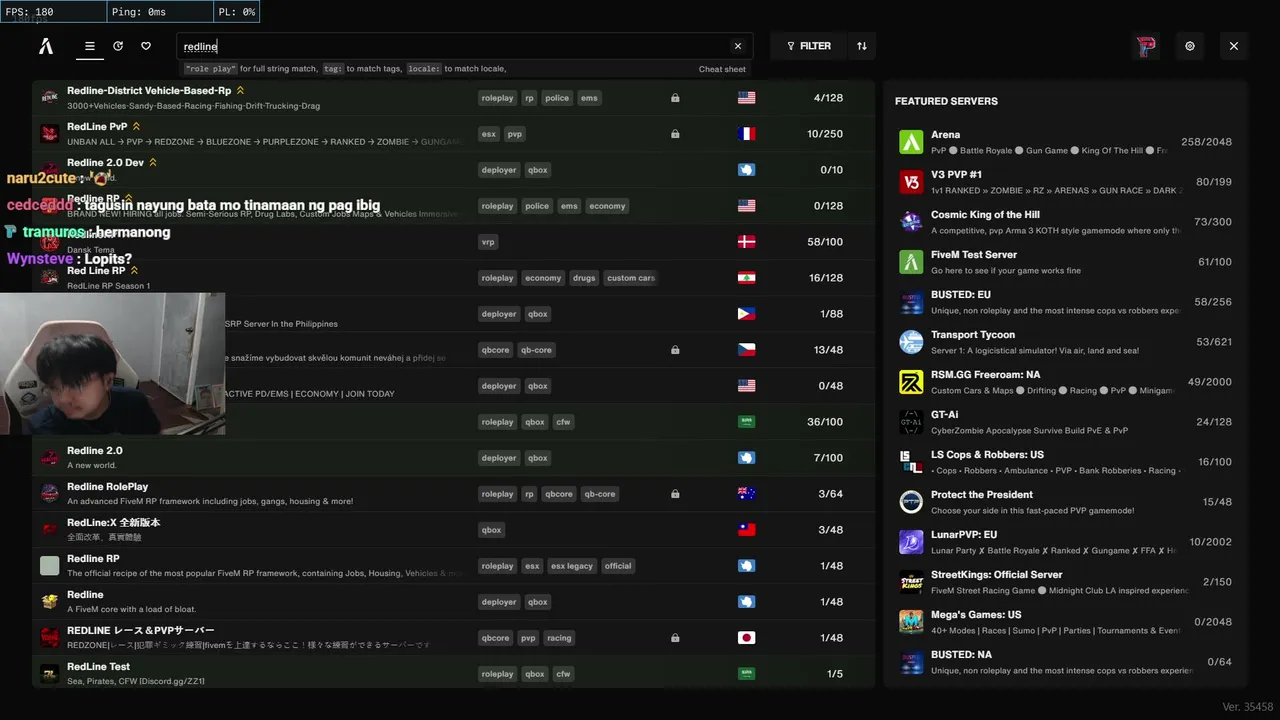This screenshot has height=720, width=1280.
Task: Click the LunarPVP: EU server icon
Action: [x=911, y=542]
